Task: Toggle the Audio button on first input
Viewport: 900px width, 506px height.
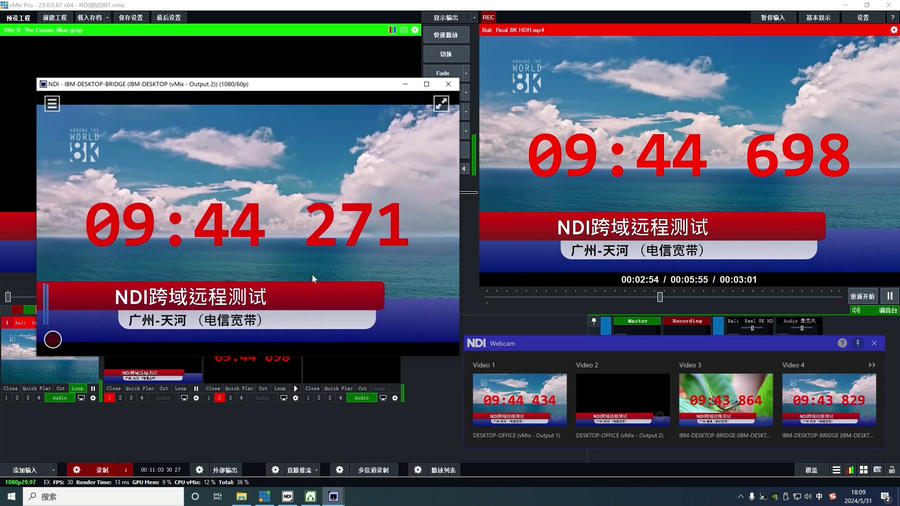Action: coord(60,398)
